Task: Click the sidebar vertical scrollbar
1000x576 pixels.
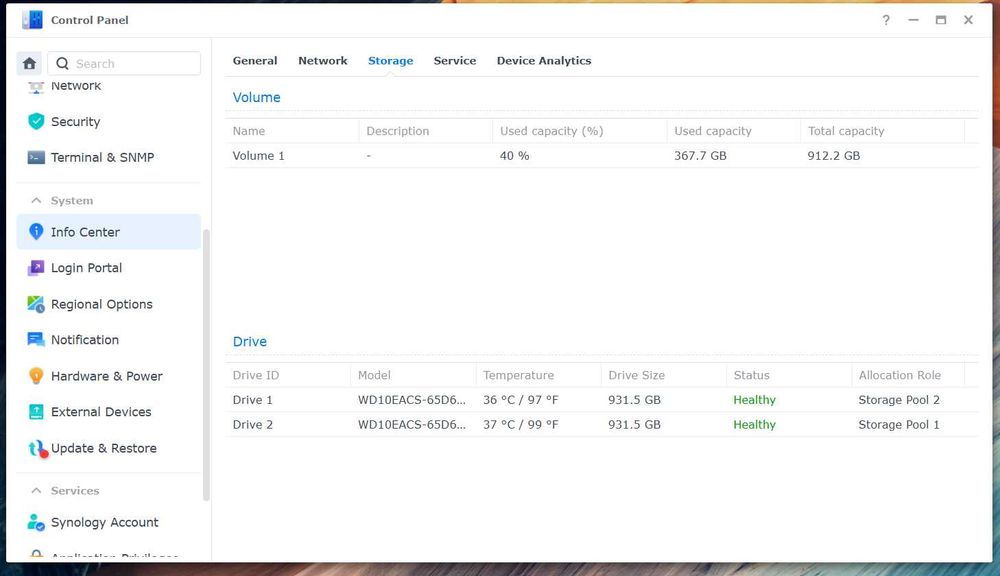Action: click(x=206, y=365)
